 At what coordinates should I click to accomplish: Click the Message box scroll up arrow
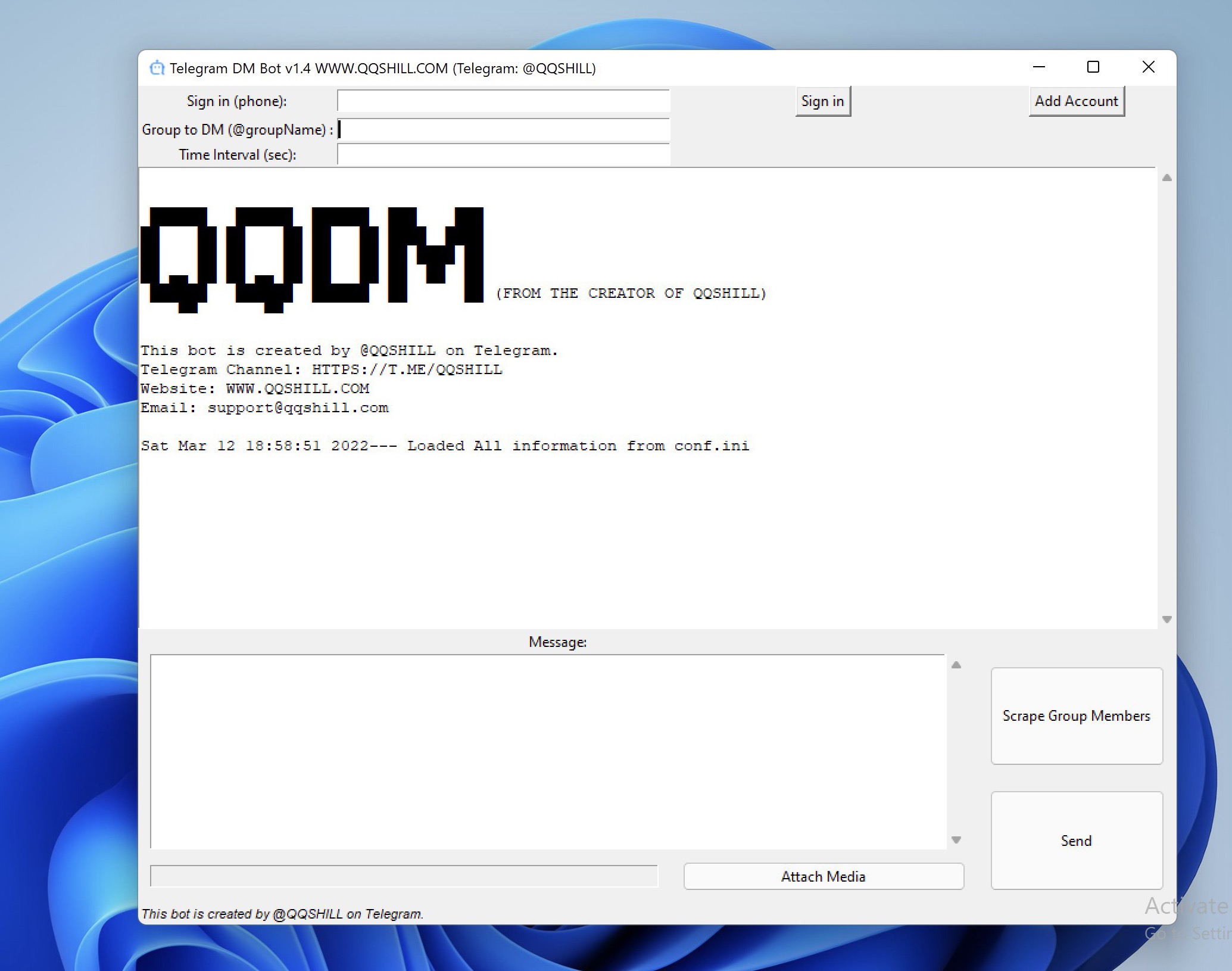(x=956, y=665)
